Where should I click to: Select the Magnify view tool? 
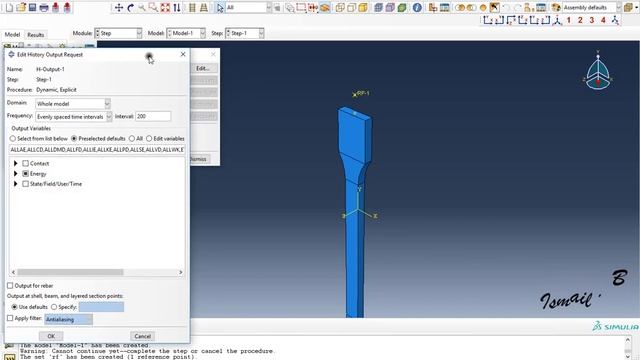[x=142, y=7]
